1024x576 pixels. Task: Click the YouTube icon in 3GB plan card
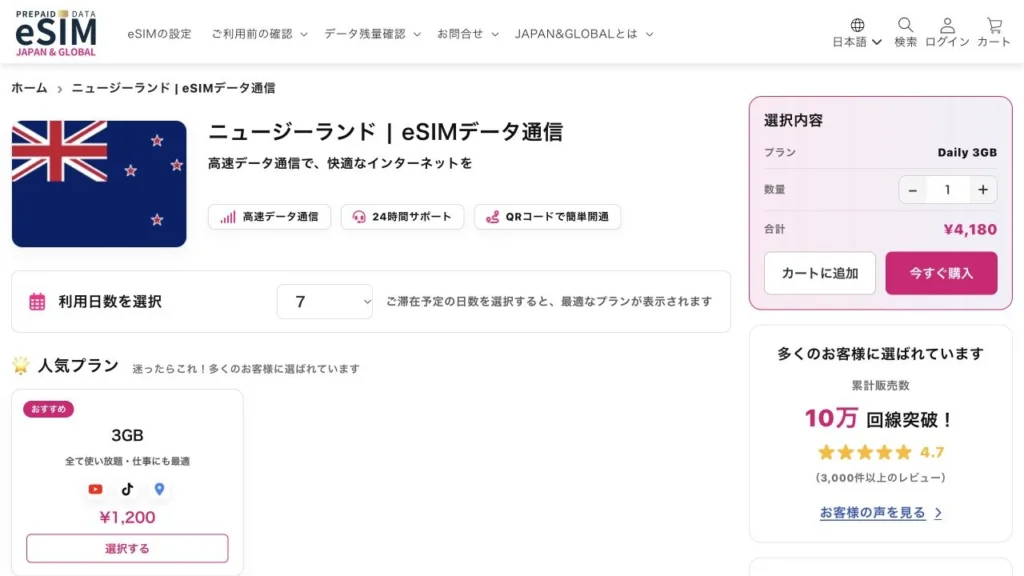(x=95, y=489)
